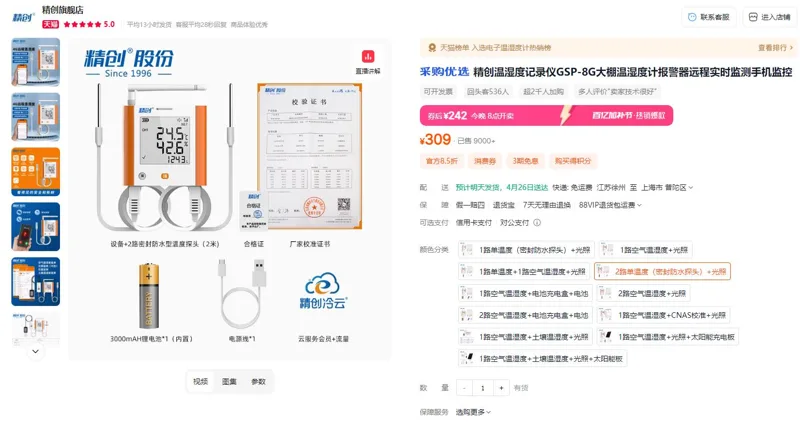Click the quantity input field

(x=483, y=388)
